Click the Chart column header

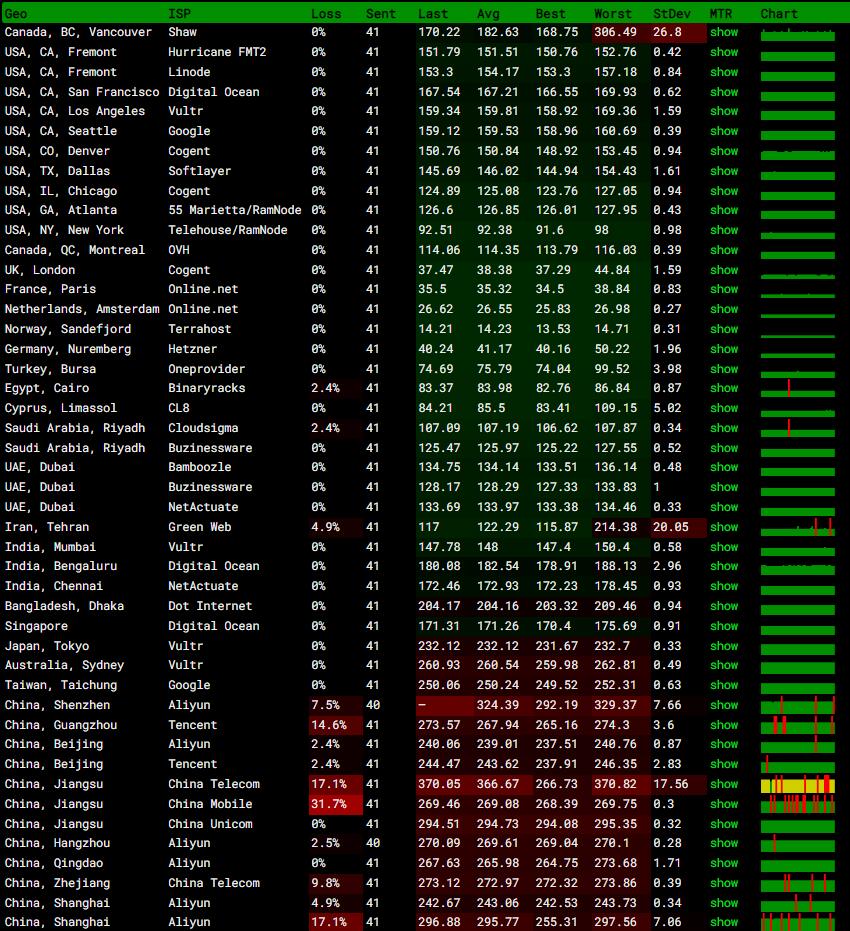[x=779, y=14]
